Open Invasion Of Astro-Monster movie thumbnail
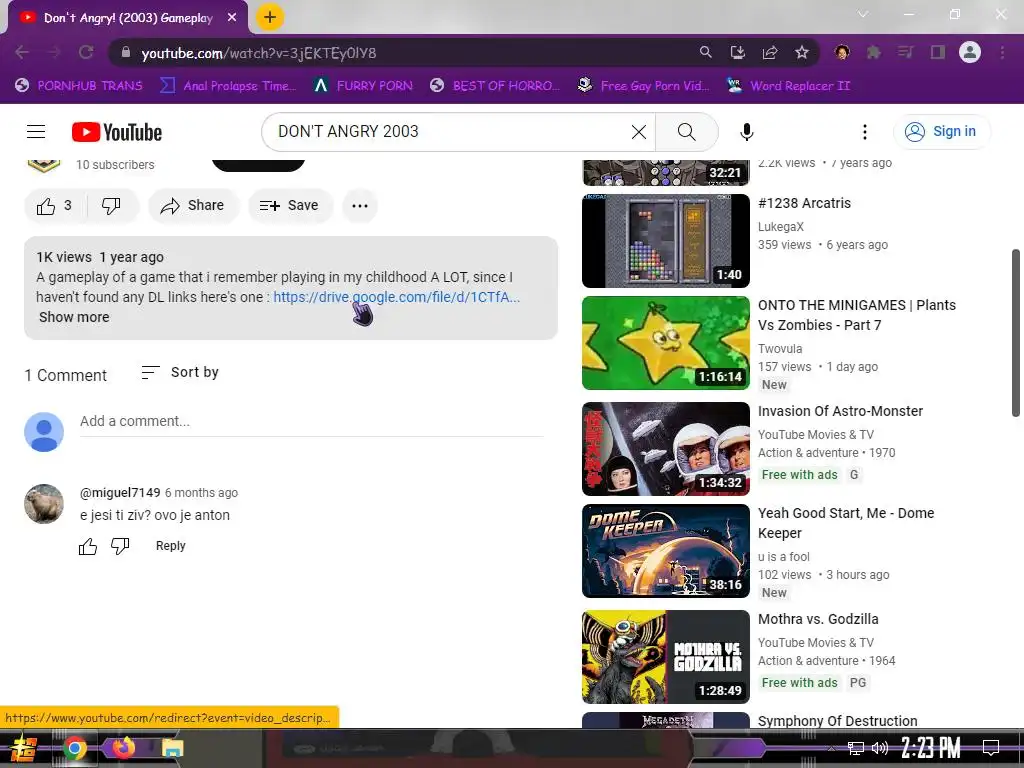The height and width of the screenshot is (768, 1024). [x=665, y=449]
